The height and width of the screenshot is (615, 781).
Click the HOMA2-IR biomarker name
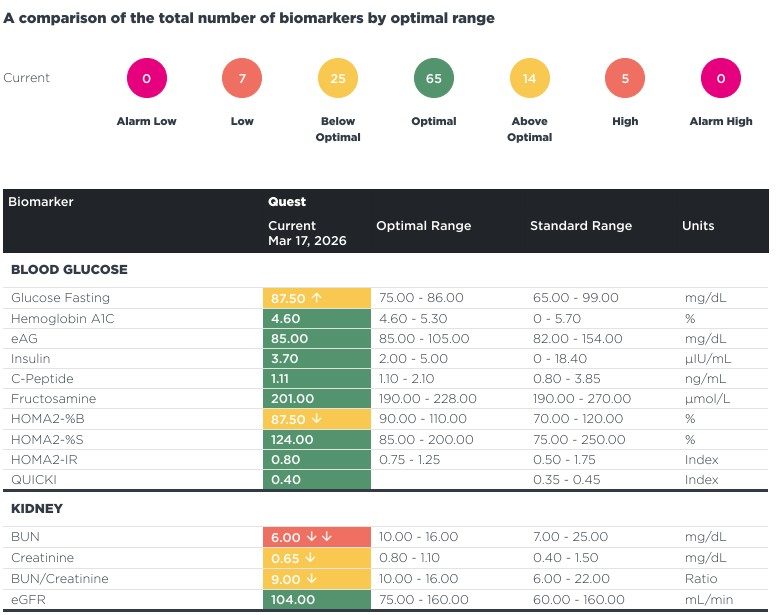[x=44, y=460]
